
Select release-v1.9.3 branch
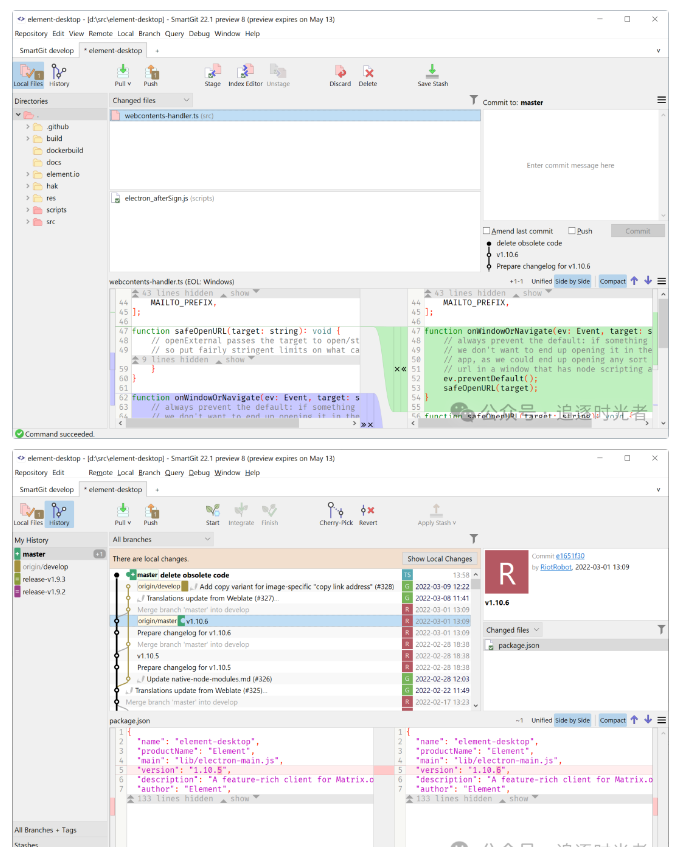tap(44, 579)
